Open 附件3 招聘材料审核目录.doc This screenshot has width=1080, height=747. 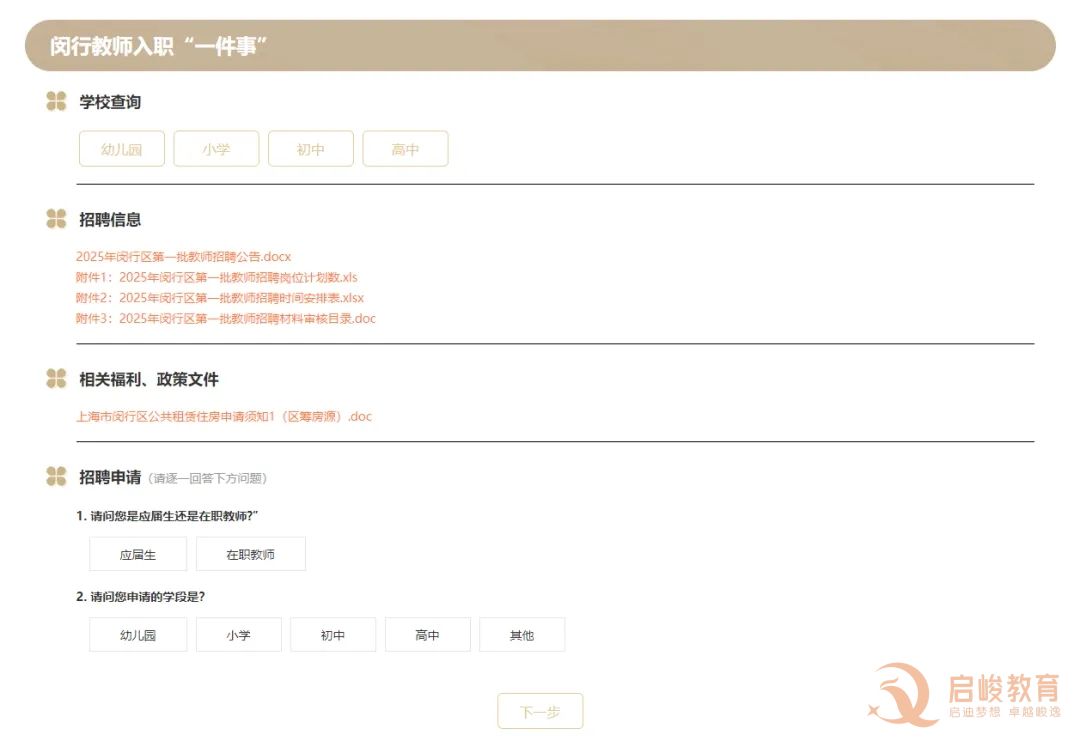point(226,319)
